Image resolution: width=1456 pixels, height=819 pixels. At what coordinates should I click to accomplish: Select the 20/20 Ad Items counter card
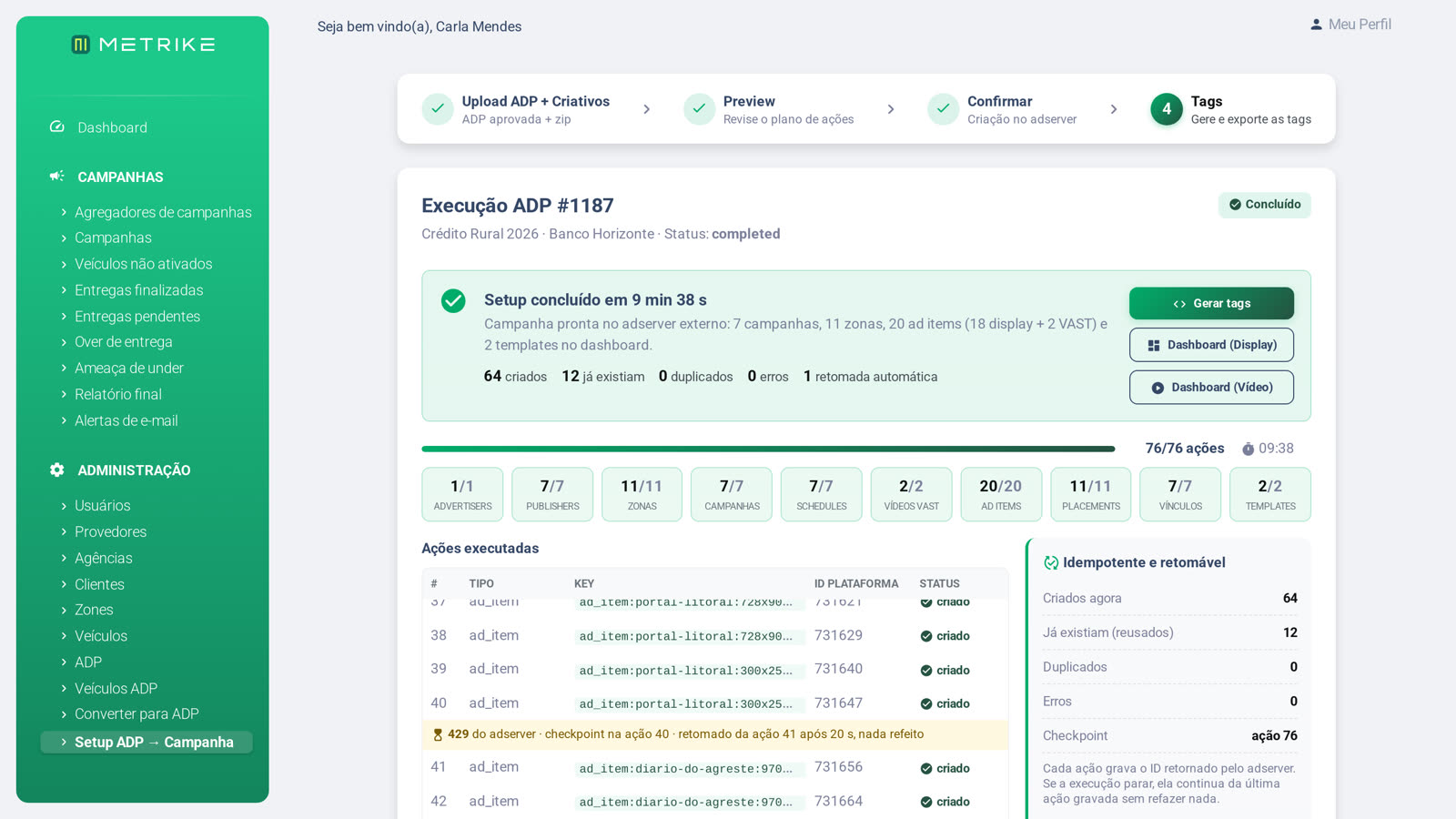(1001, 494)
